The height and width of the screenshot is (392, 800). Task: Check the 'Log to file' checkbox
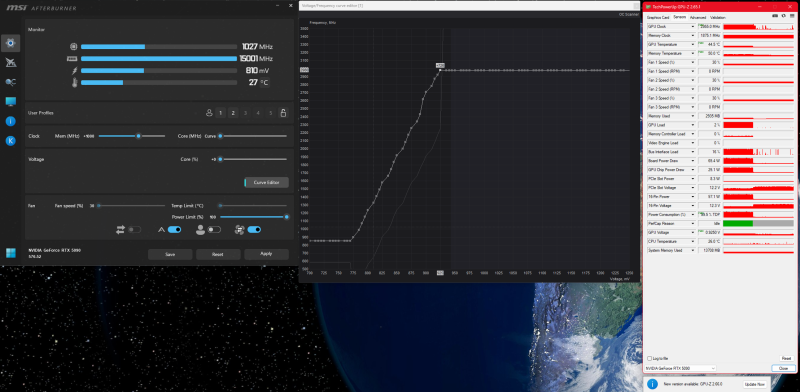click(649, 358)
